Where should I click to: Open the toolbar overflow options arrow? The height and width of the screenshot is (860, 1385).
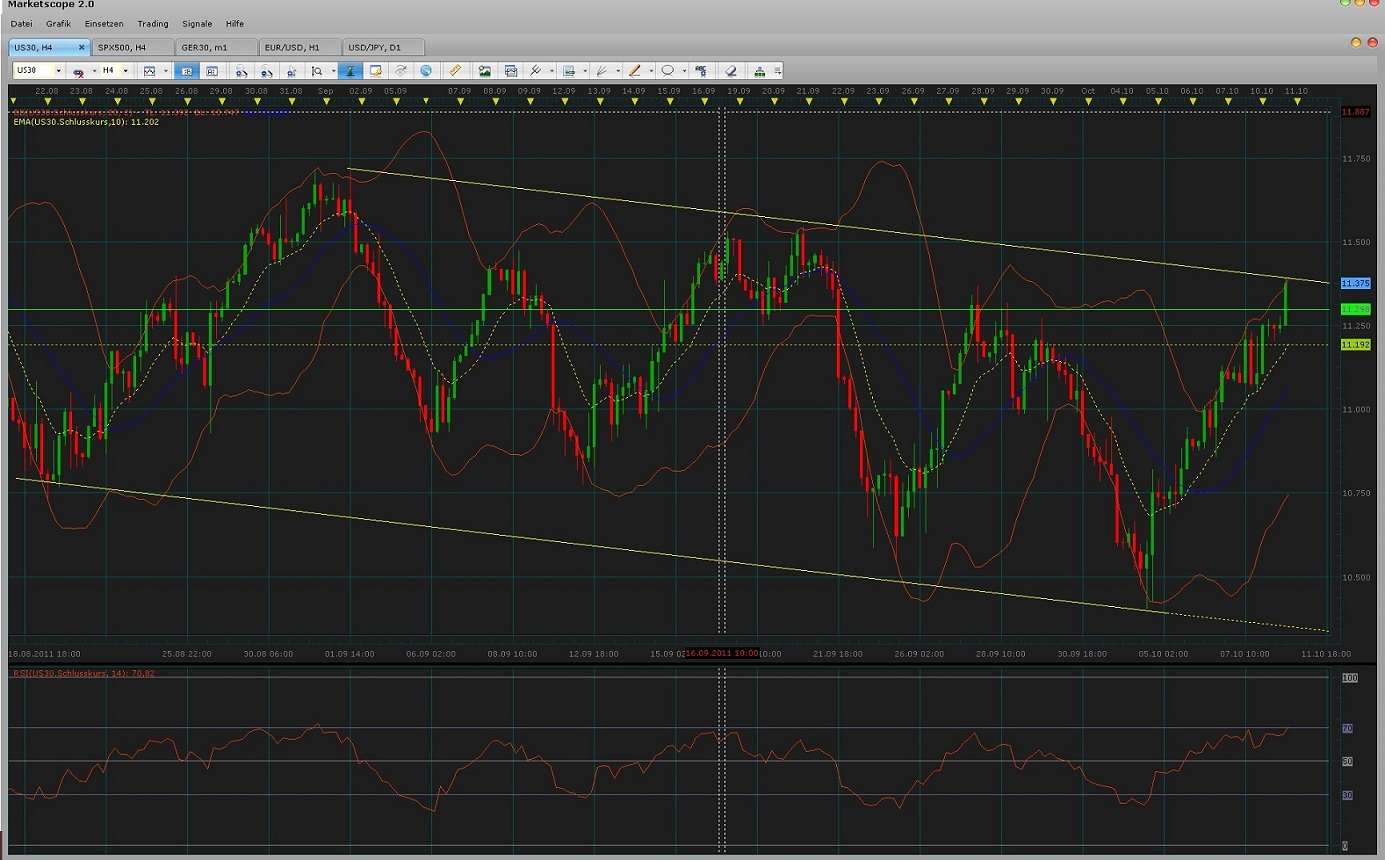point(777,71)
